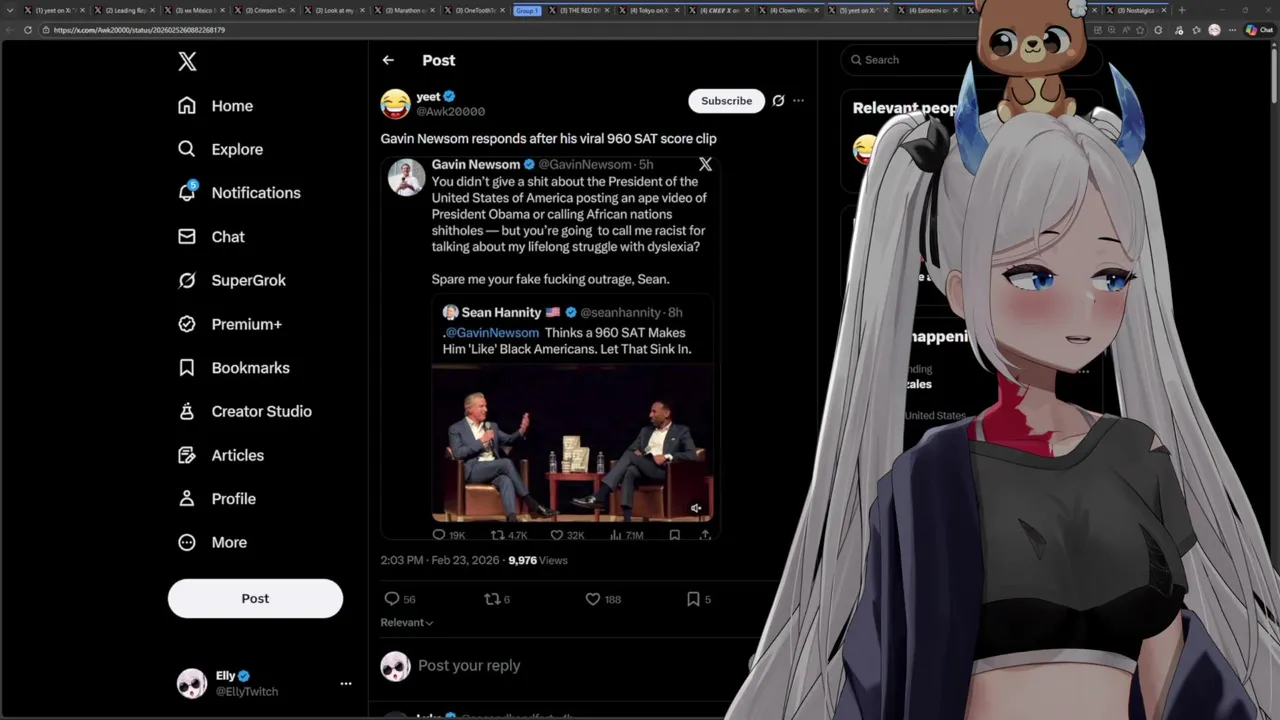The image size is (1280, 720).
Task: Toggle the Group 1 tab group label
Action: pos(527,10)
